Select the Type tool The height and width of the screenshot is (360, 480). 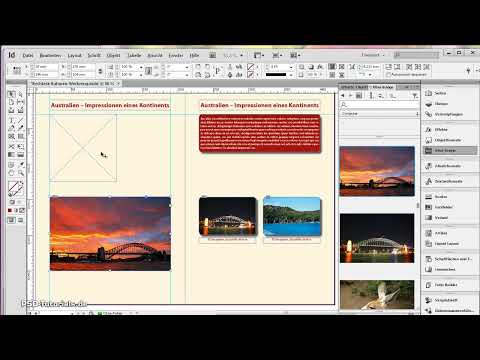tap(11, 120)
